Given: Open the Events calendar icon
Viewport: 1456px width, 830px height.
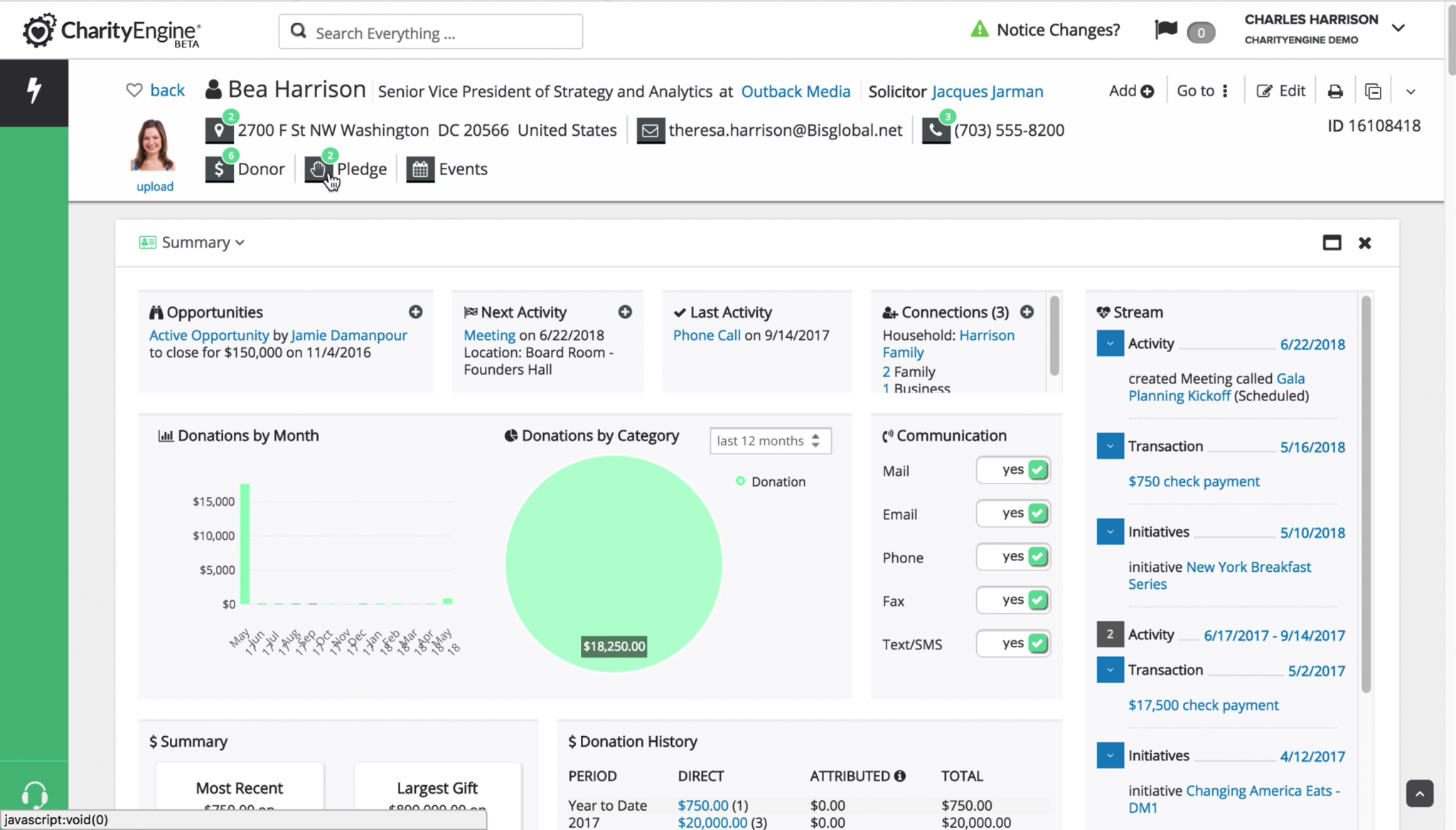Looking at the screenshot, I should (x=420, y=169).
